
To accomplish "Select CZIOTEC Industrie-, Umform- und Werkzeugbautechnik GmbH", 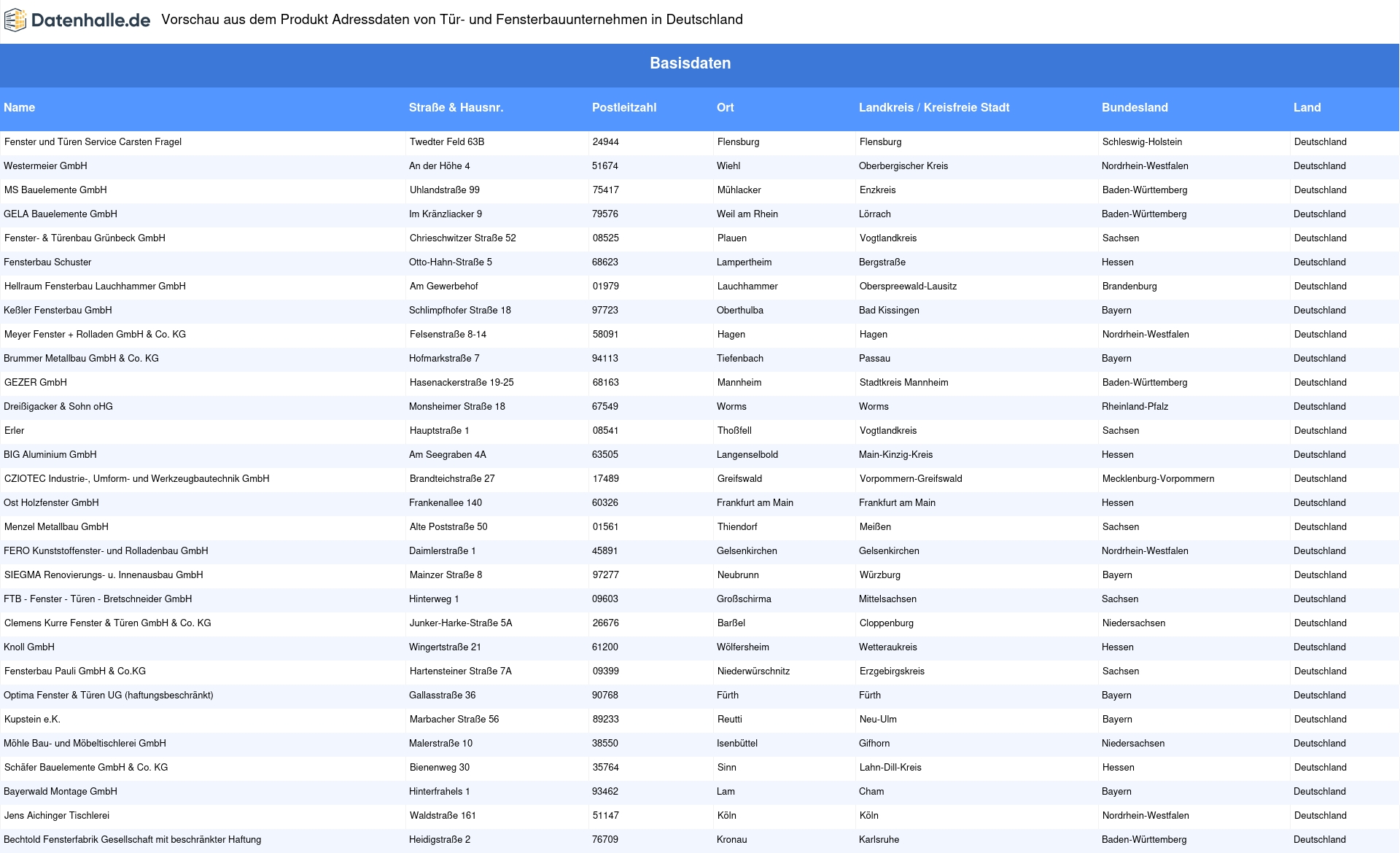I will coord(137,478).
